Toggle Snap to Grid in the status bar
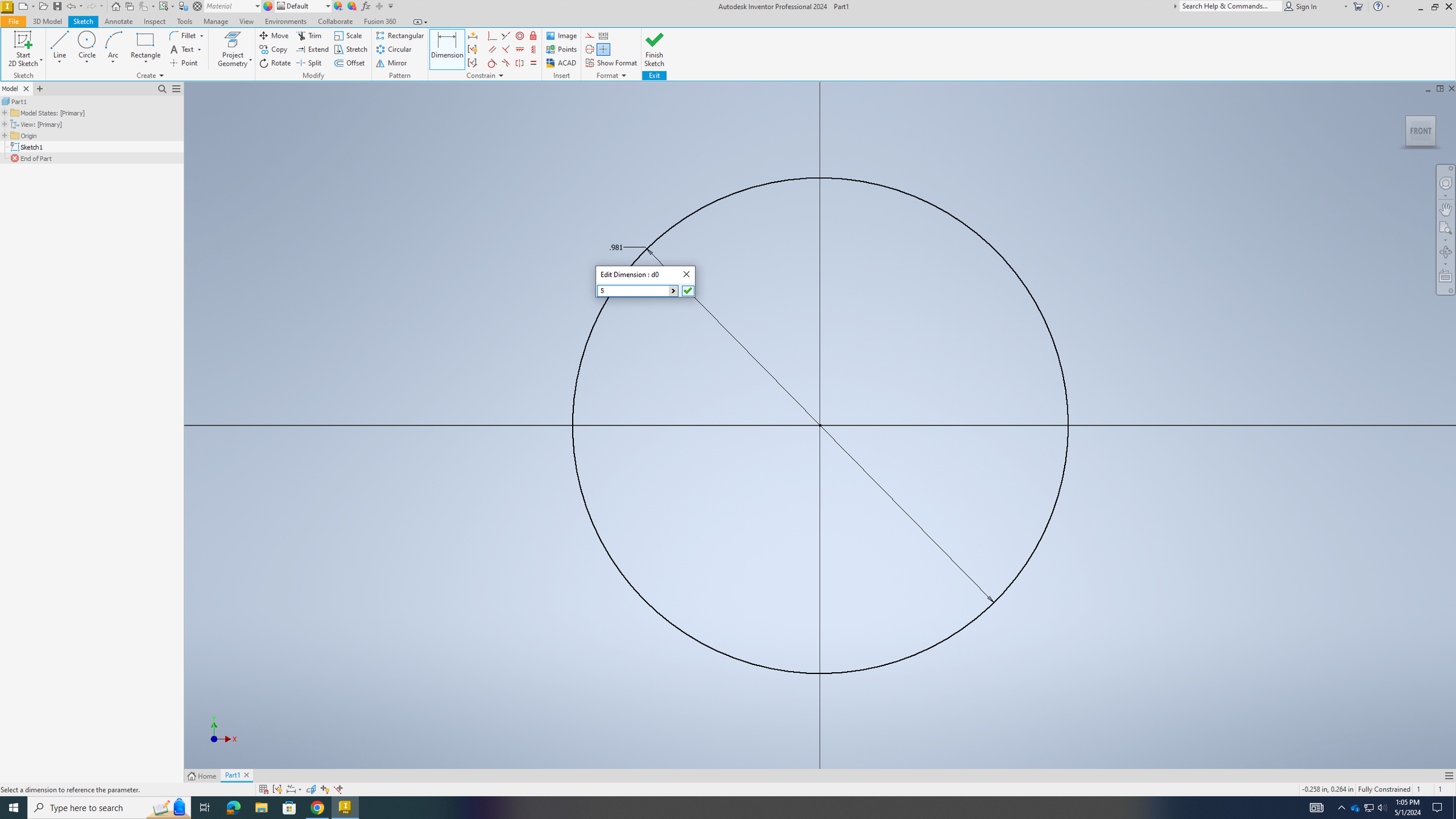This screenshot has height=819, width=1456. (263, 789)
